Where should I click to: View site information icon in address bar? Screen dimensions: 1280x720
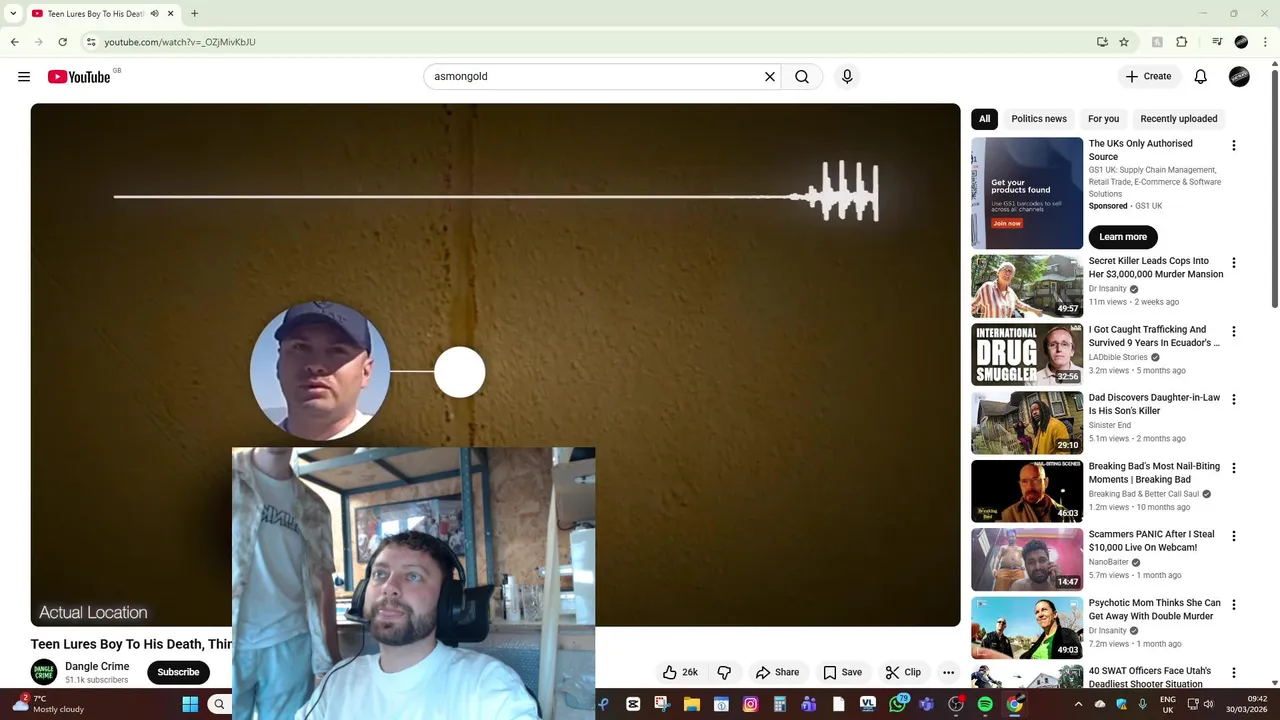(x=91, y=42)
